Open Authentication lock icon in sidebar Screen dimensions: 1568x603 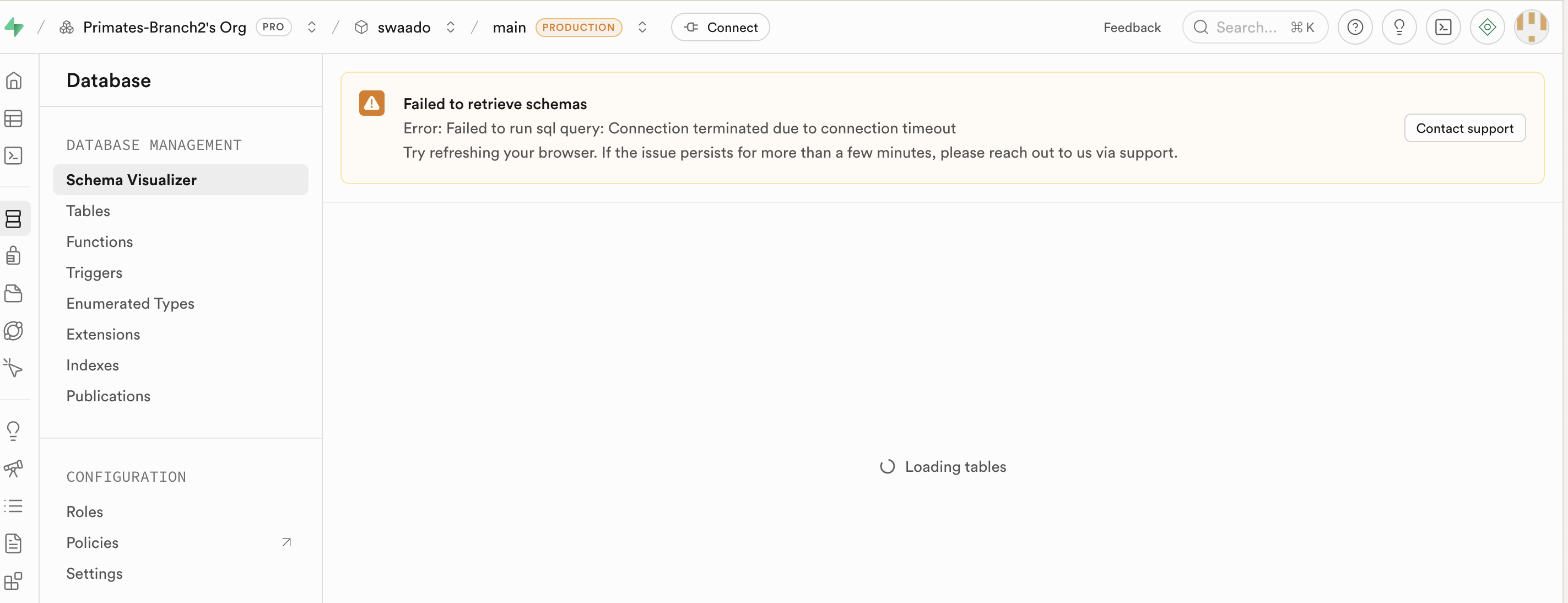(x=13, y=256)
